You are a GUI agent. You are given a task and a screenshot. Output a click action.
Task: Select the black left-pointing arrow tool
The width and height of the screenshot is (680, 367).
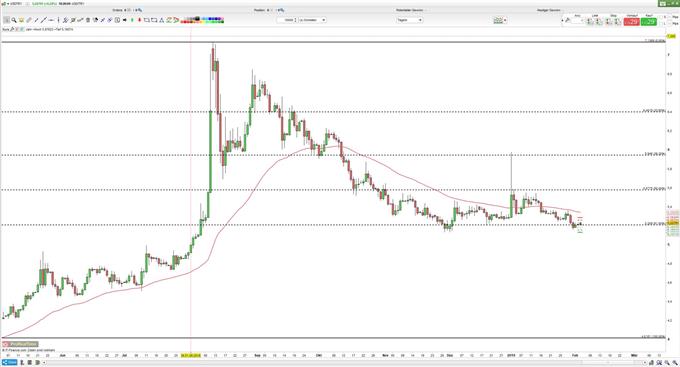tap(125, 20)
